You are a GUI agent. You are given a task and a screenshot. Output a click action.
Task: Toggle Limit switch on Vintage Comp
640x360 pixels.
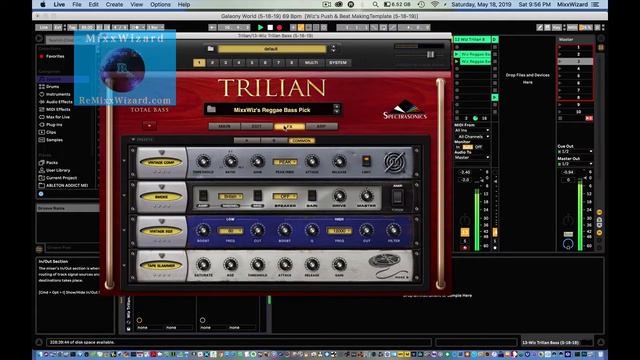click(366, 161)
